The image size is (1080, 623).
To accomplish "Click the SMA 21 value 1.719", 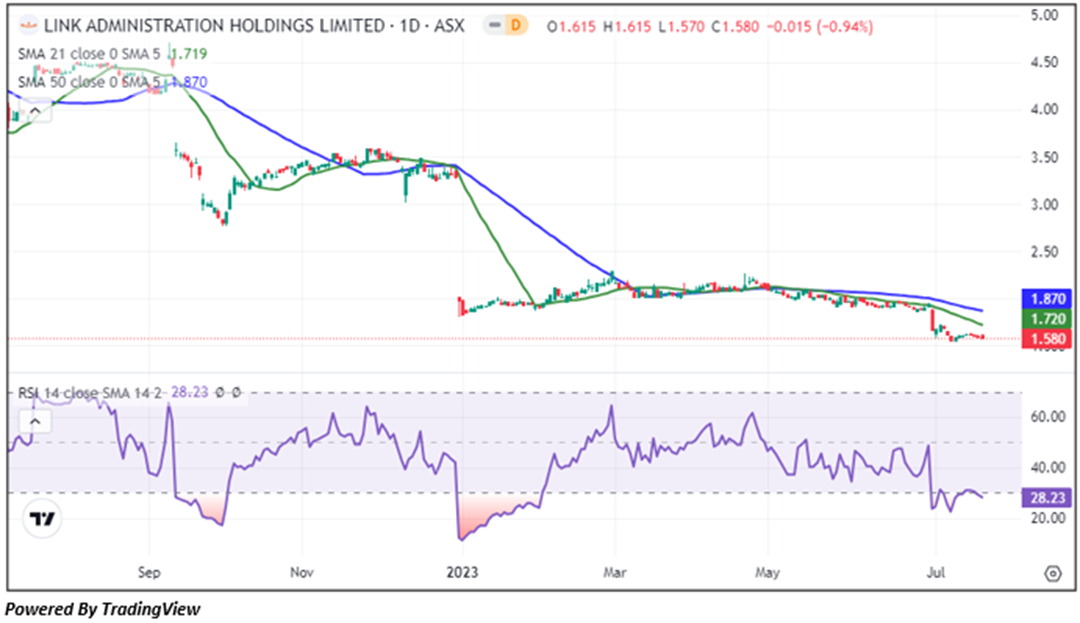I will click(188, 54).
